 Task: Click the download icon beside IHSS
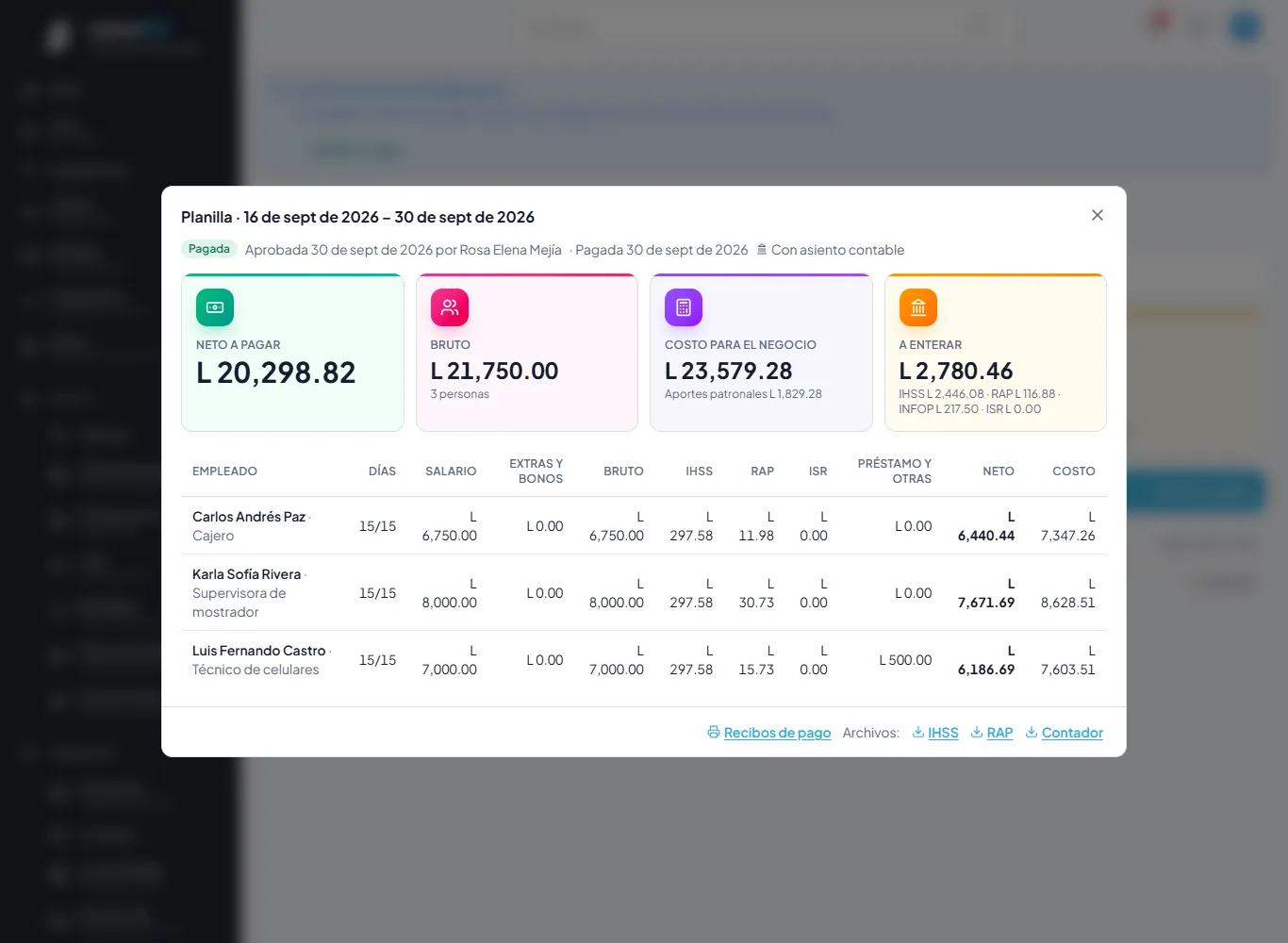pyautogui.click(x=918, y=733)
